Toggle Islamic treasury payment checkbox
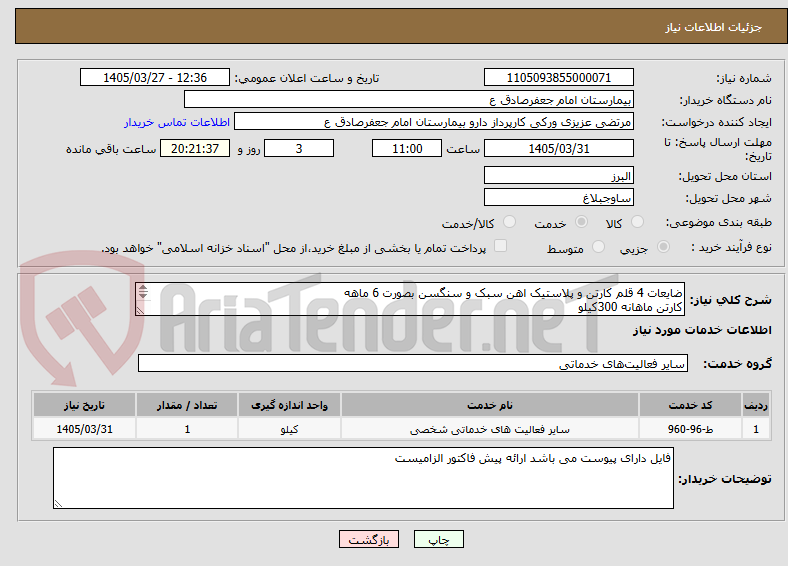This screenshot has width=788, height=566. point(500,246)
